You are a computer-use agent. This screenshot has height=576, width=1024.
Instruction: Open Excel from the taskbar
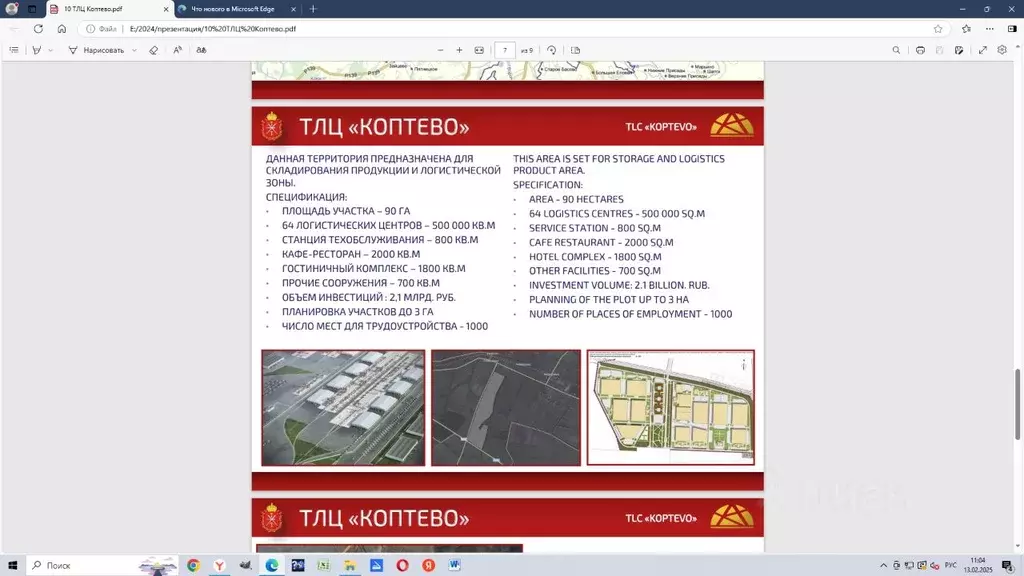click(324, 566)
